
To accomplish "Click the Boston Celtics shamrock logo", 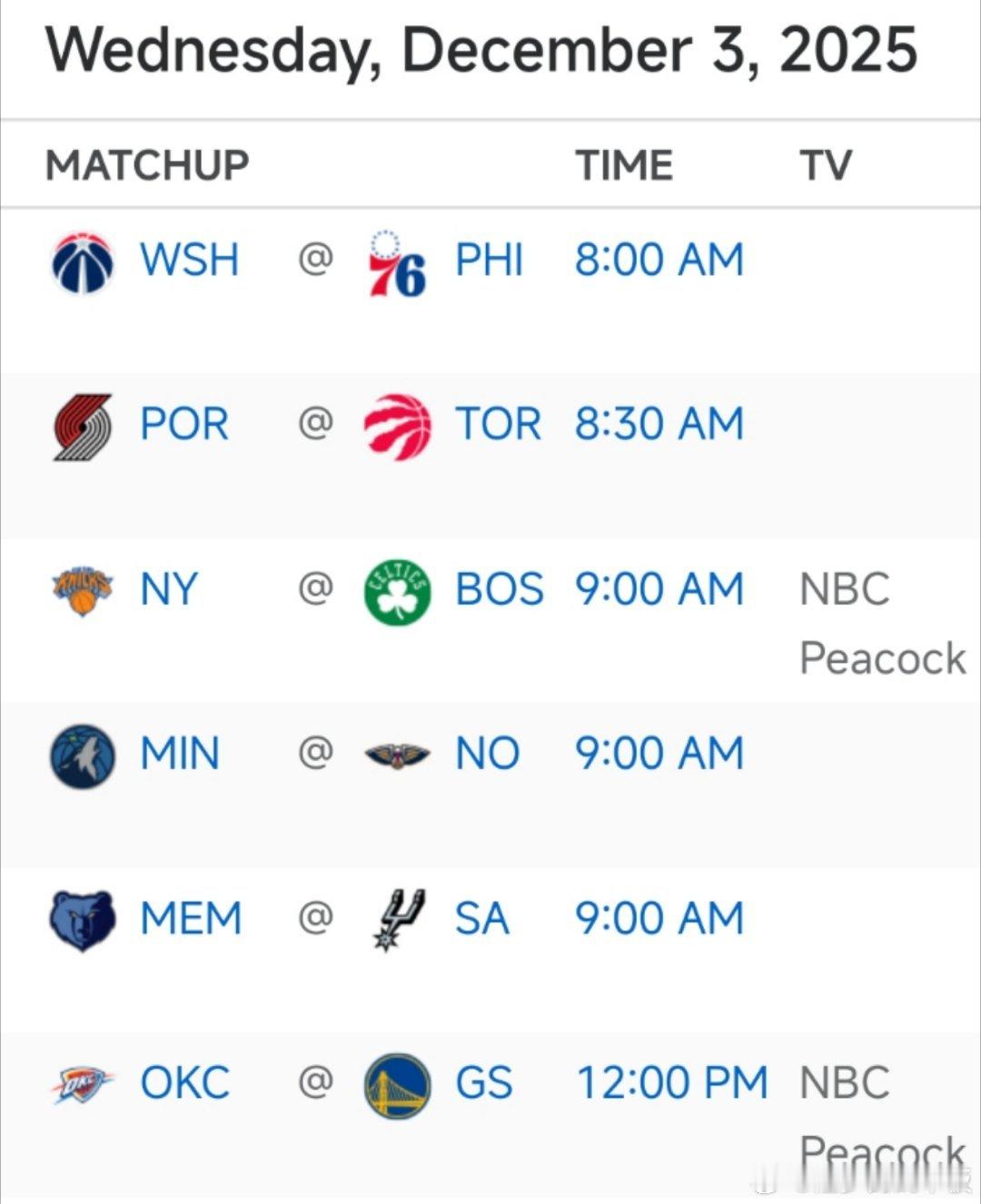I will tap(398, 592).
